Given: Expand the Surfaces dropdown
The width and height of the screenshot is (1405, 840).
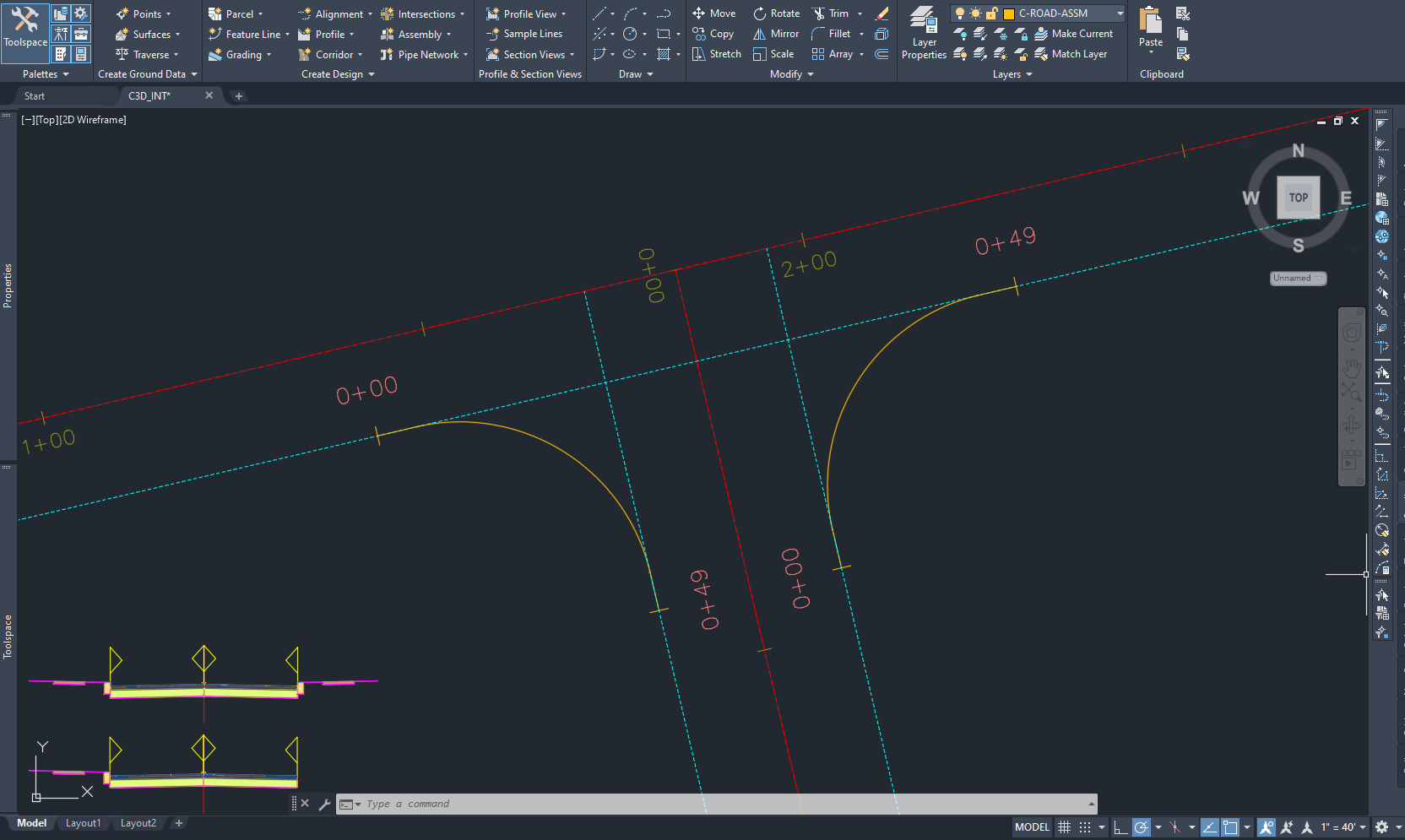Looking at the screenshot, I should 177,35.
